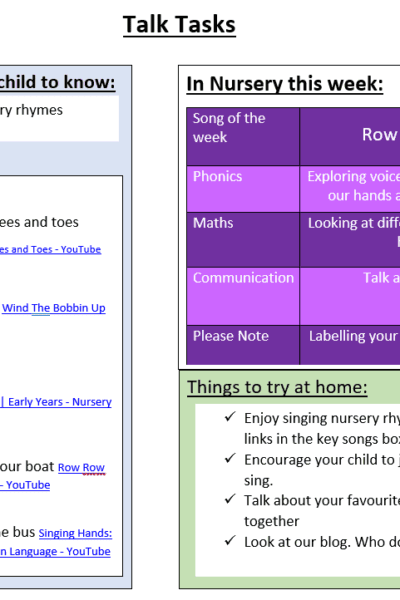
Task: Click the 'ees and toes' text
Action: click(39, 222)
